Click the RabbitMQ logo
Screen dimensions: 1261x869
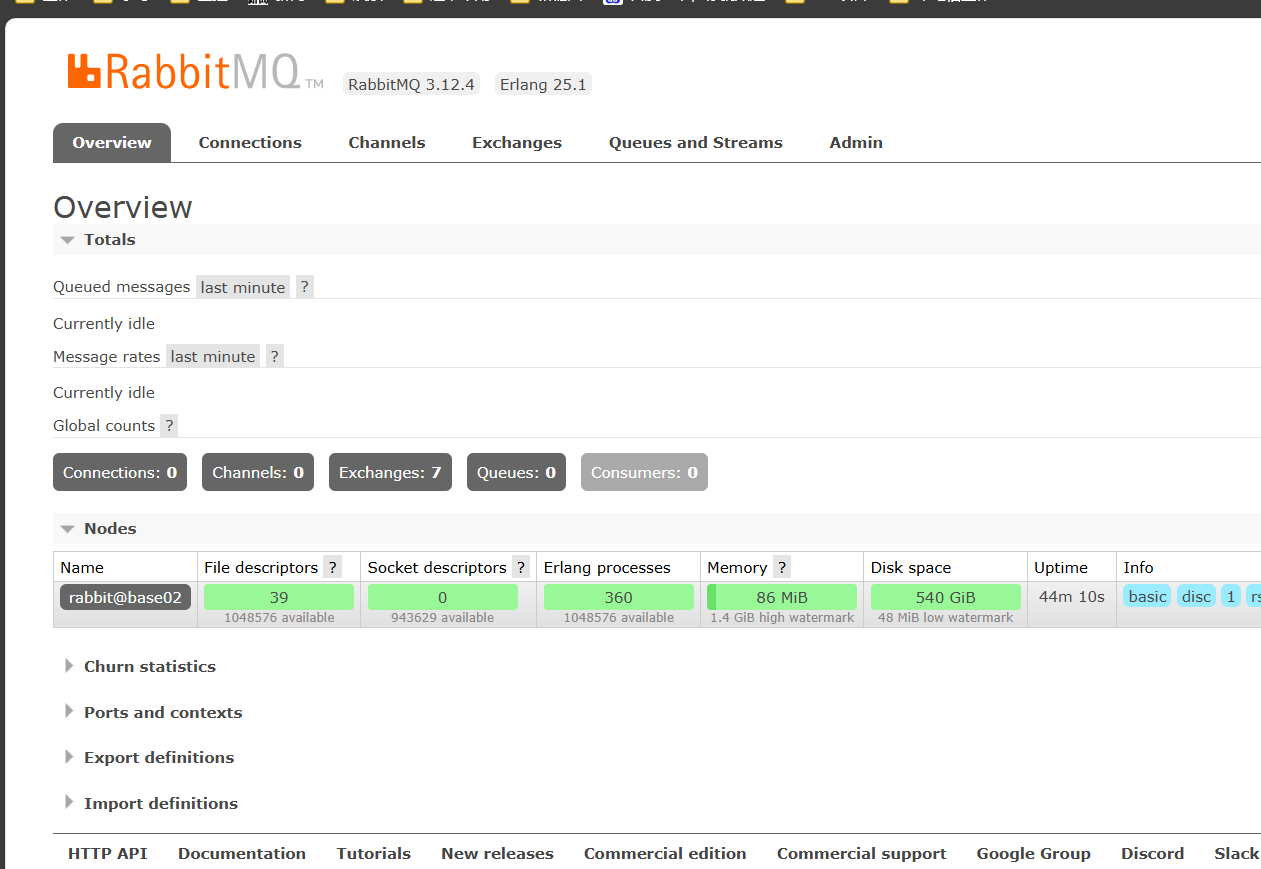195,72
